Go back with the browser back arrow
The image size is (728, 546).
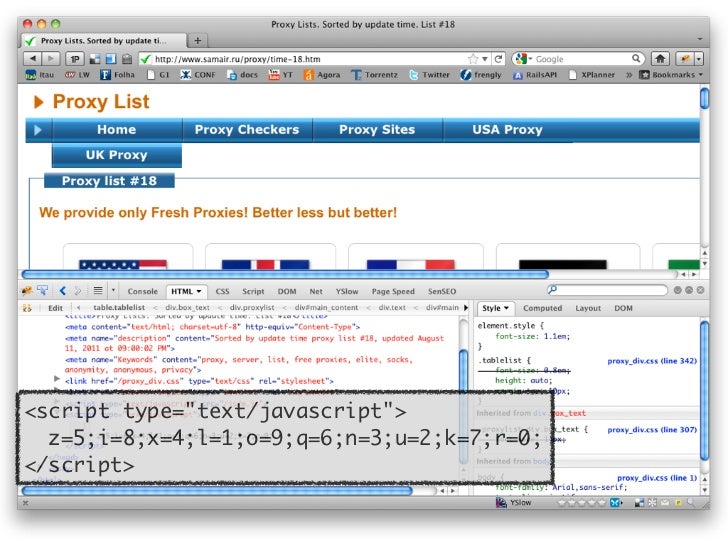click(x=32, y=58)
